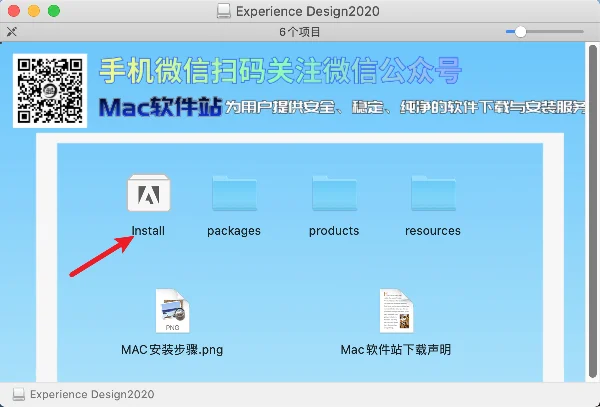Click the resources folder name

pos(433,231)
